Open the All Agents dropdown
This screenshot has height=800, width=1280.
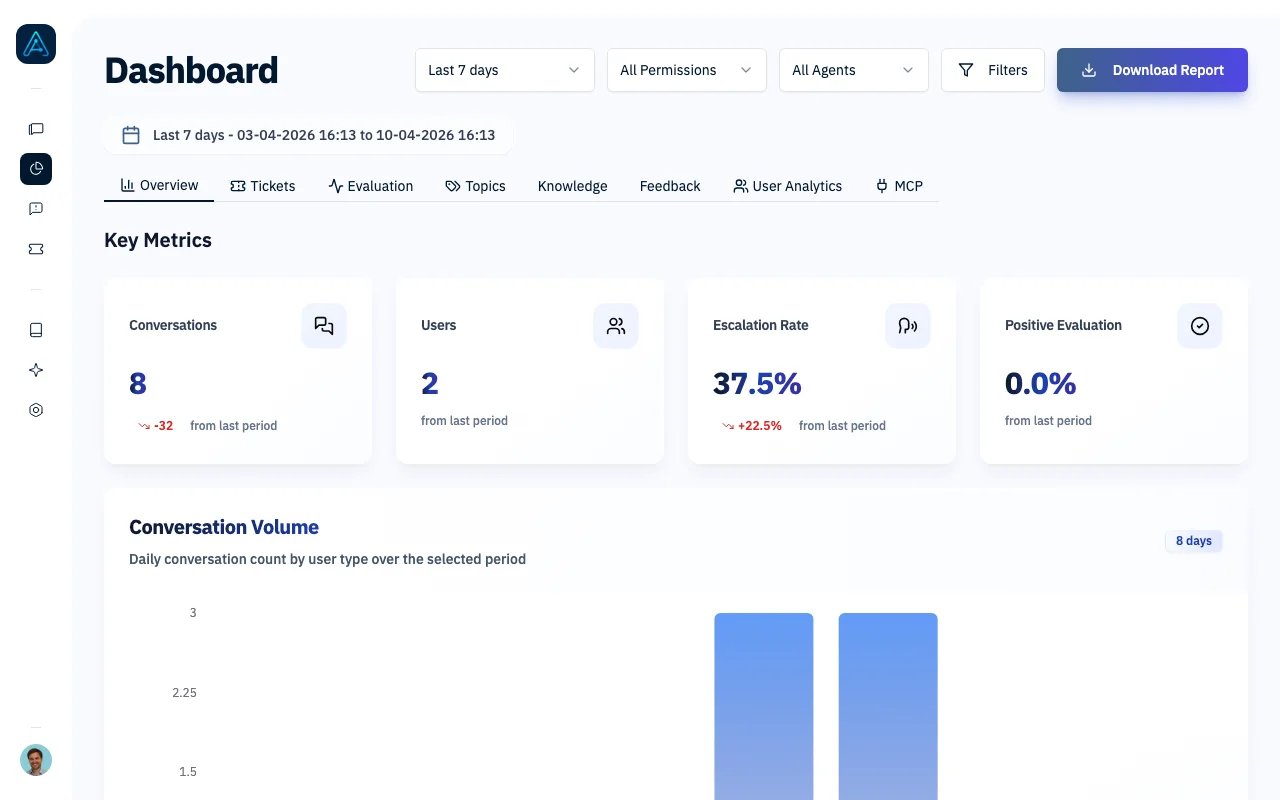pos(854,70)
